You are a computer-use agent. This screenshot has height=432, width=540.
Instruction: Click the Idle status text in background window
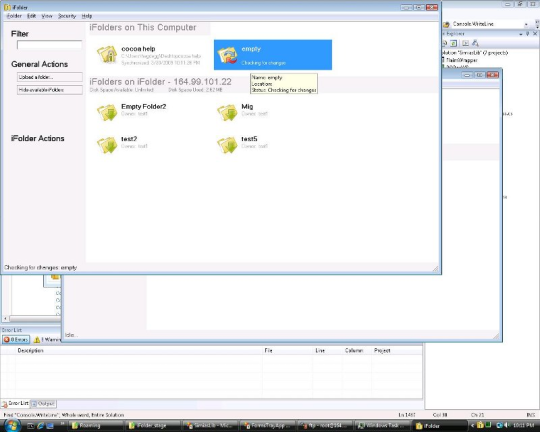click(71, 335)
